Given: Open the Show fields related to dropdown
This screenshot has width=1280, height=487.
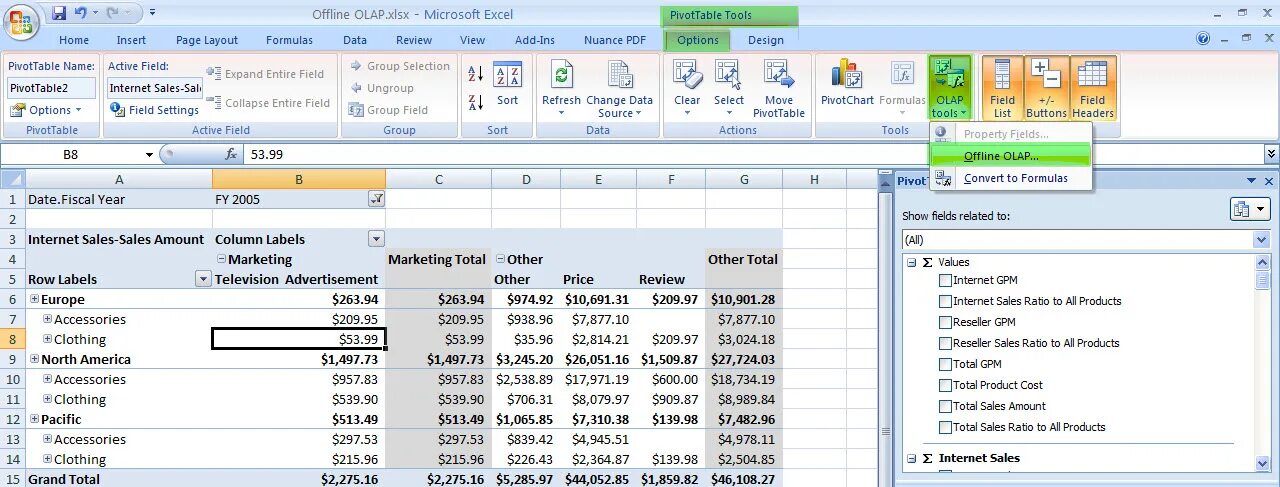Looking at the screenshot, I should tap(1261, 240).
